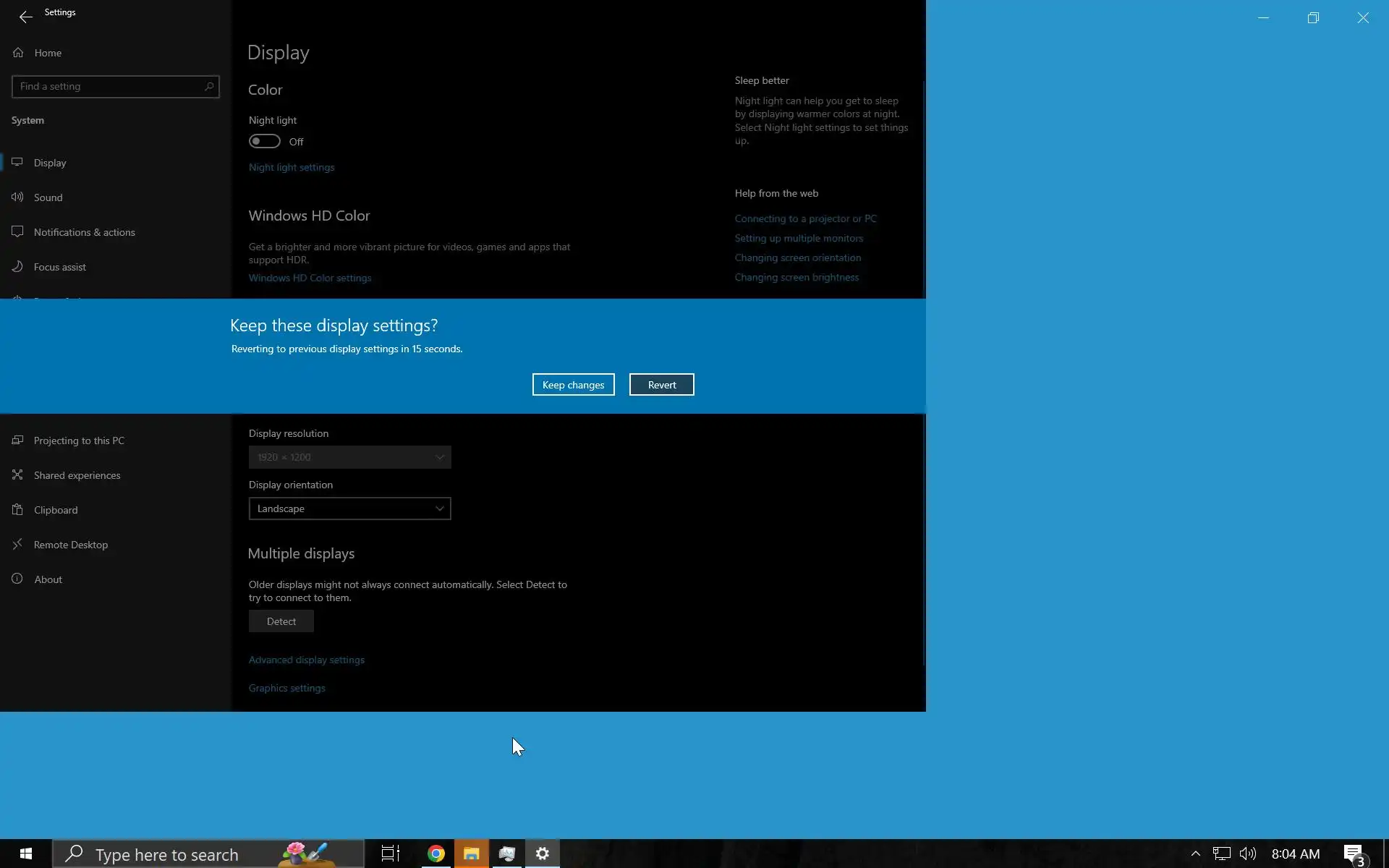Open Notifications & actions settings
The height and width of the screenshot is (868, 1389).
(84, 232)
